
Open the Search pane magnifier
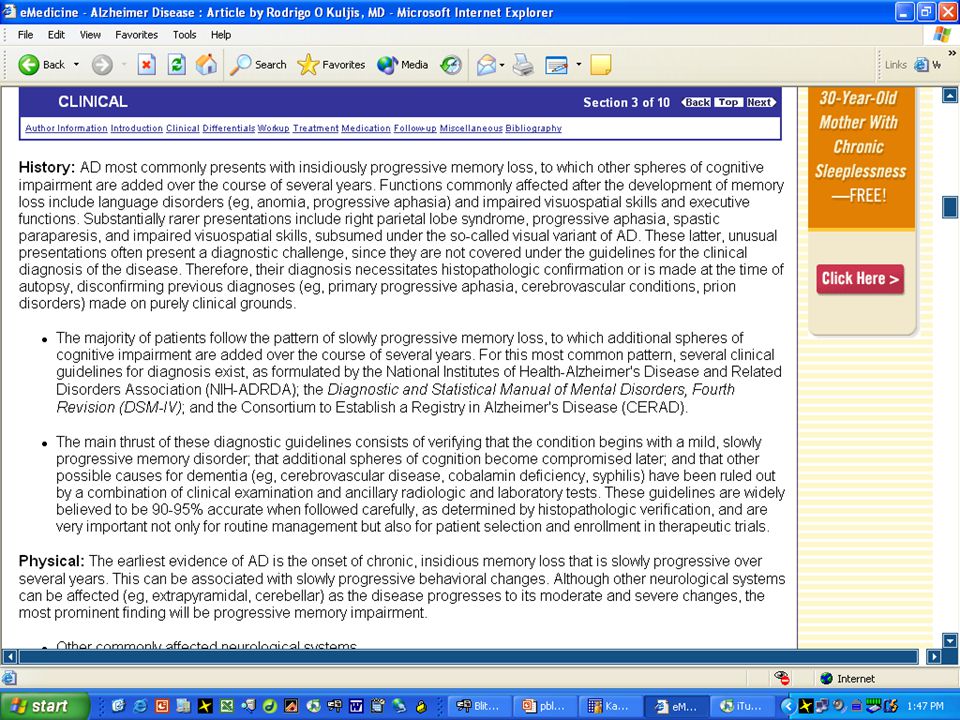click(258, 64)
